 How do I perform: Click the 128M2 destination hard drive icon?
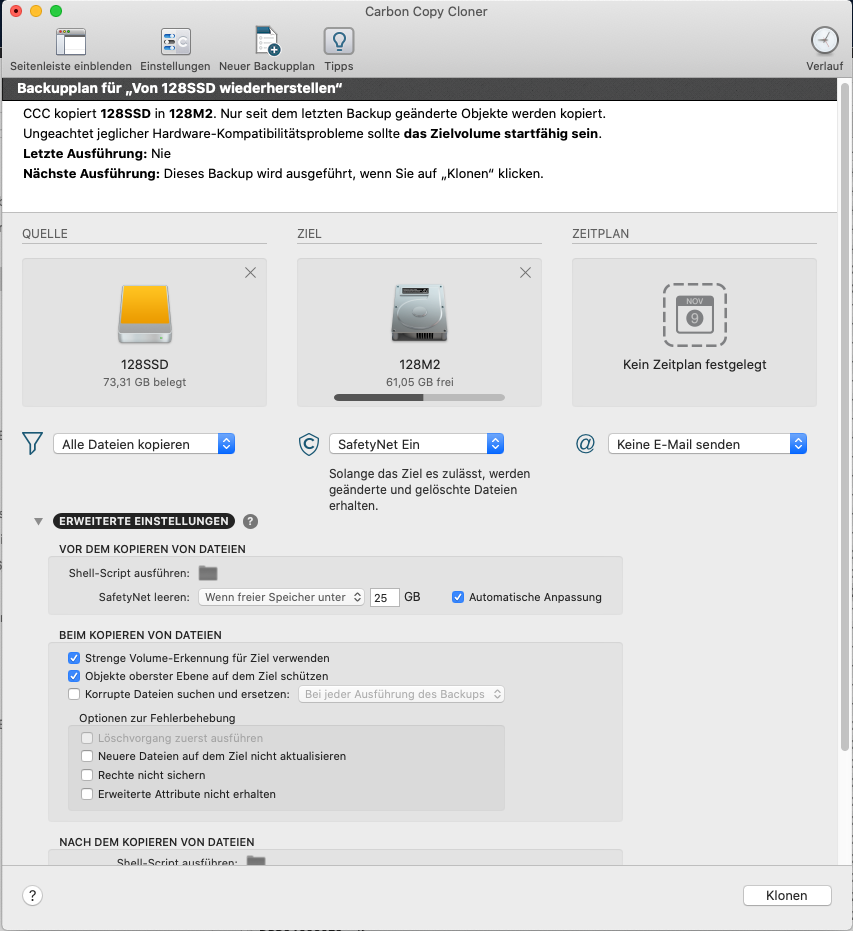[419, 313]
